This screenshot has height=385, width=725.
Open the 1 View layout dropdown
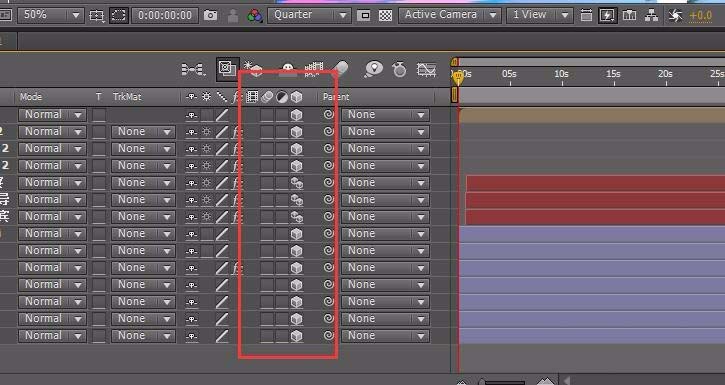click(539, 15)
